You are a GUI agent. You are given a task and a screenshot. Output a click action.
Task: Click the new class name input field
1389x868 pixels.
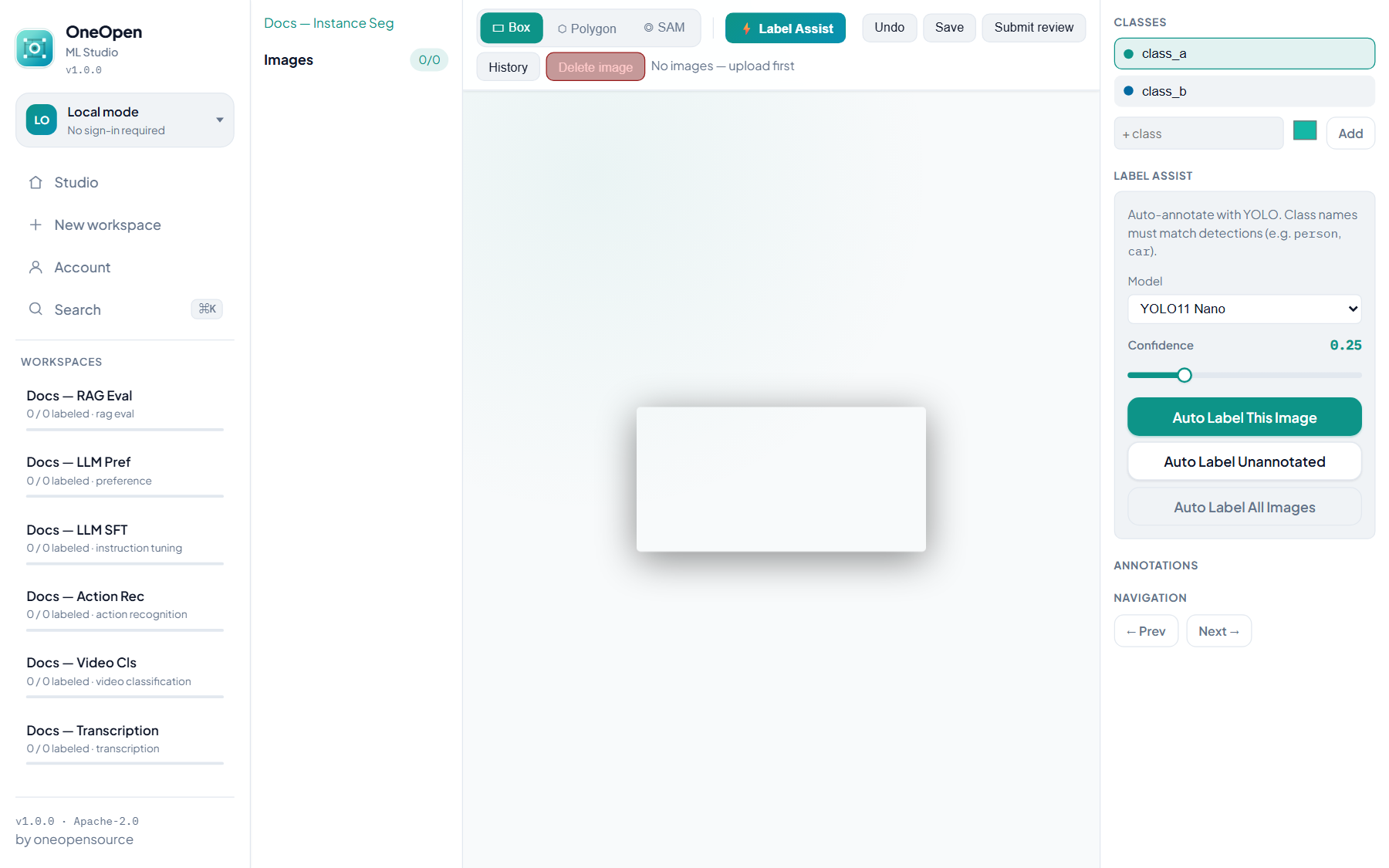pos(1198,133)
